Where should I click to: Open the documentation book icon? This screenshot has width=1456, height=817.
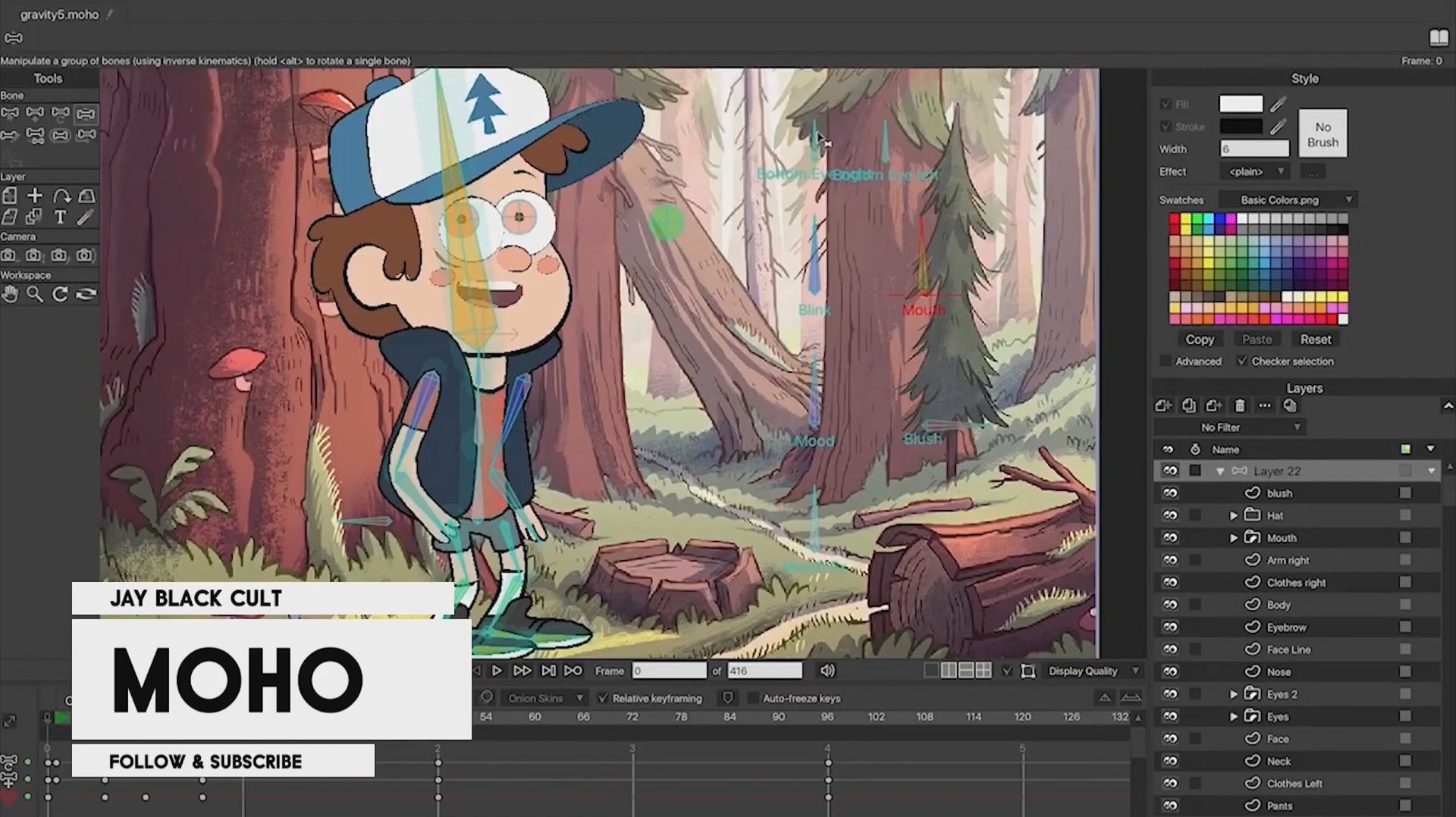[1439, 37]
